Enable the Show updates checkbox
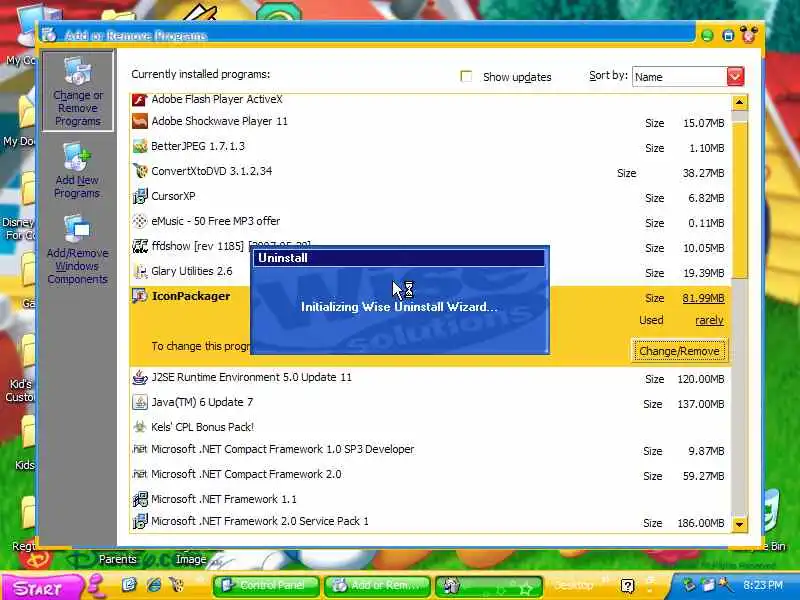The image size is (800, 600). (x=466, y=77)
